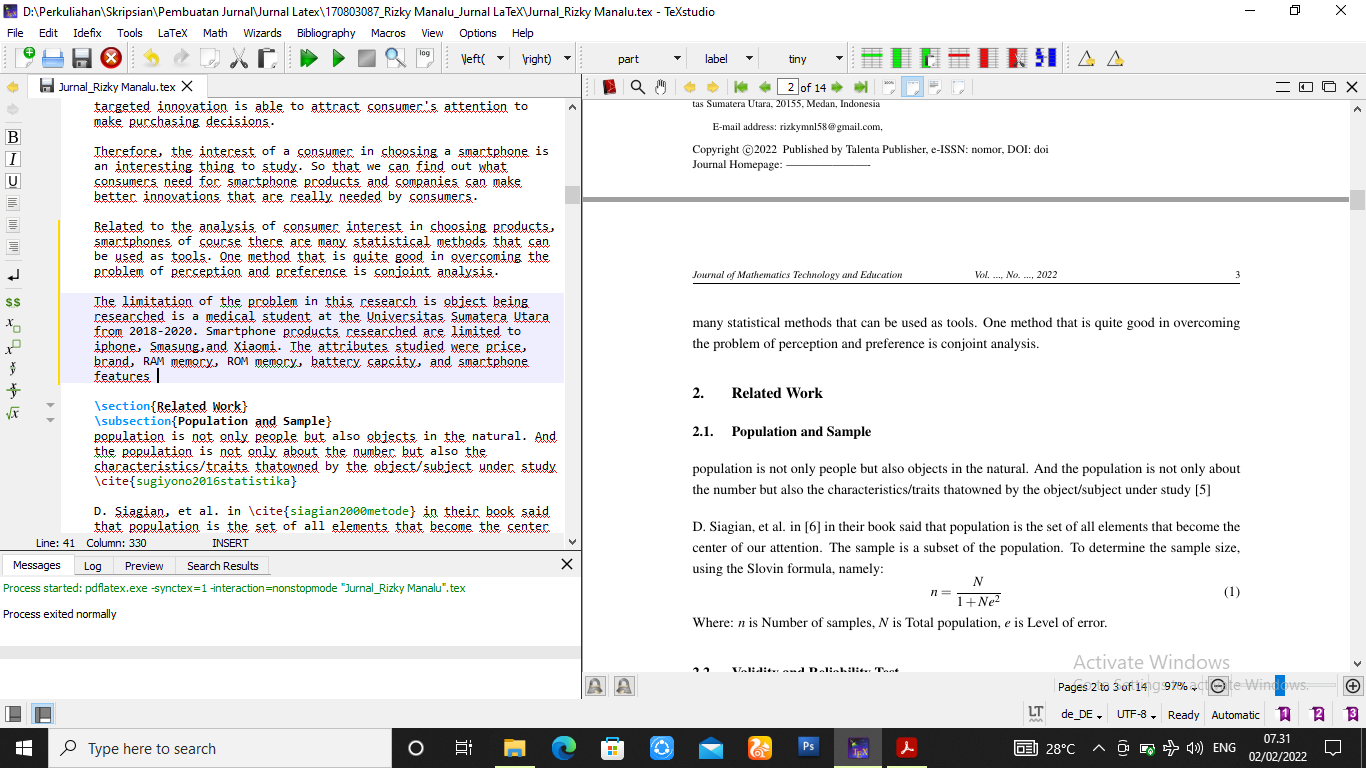The width and height of the screenshot is (1366, 768).
Task: Toggle fit-to-width page view icon
Action: 912,87
